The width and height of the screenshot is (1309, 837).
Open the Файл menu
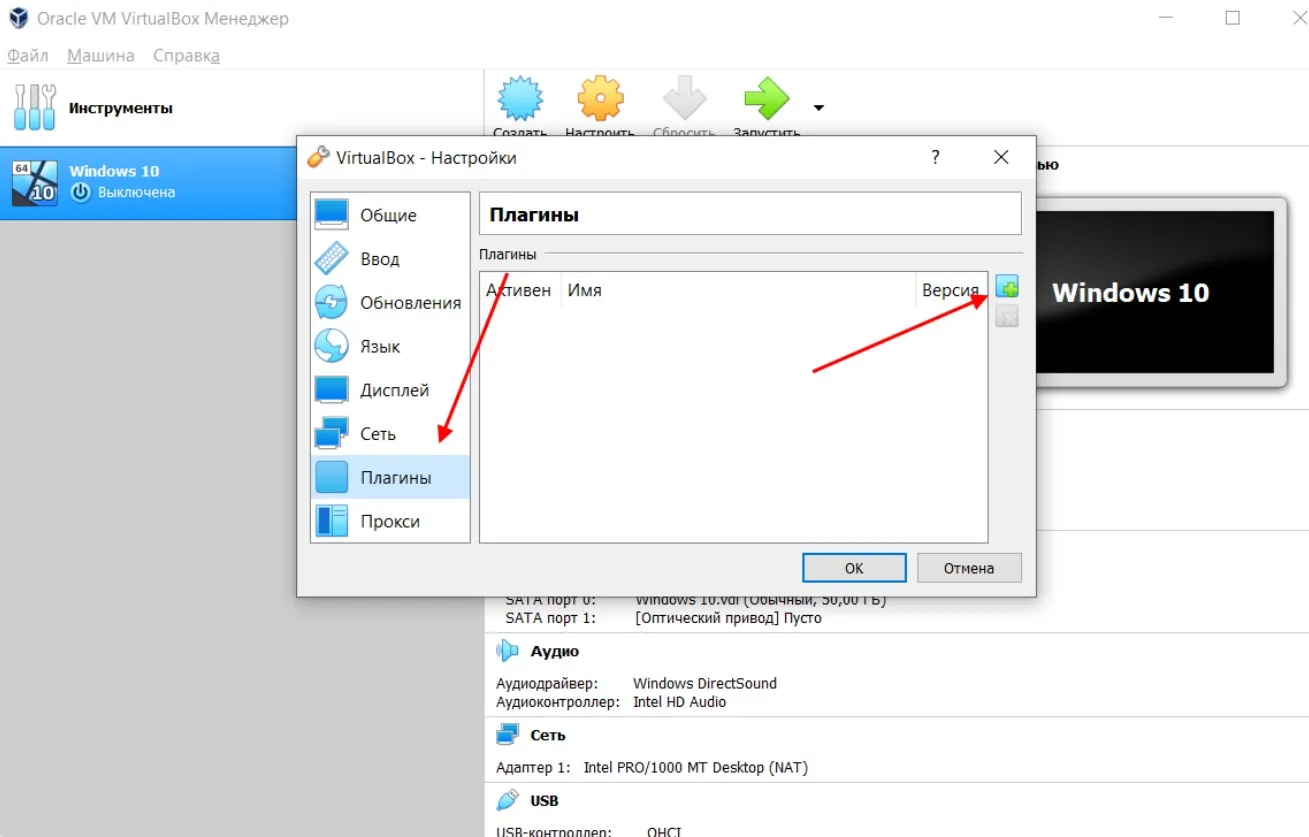(x=28, y=56)
